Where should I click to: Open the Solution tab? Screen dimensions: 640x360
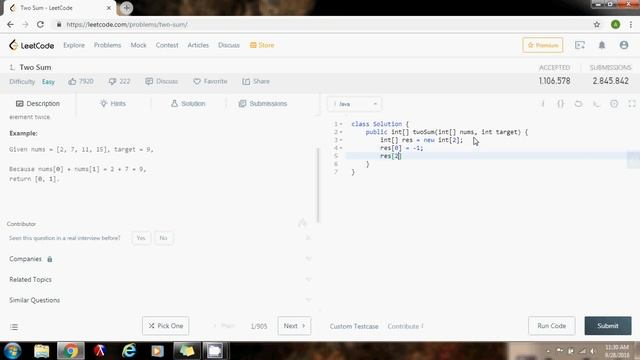tap(188, 104)
